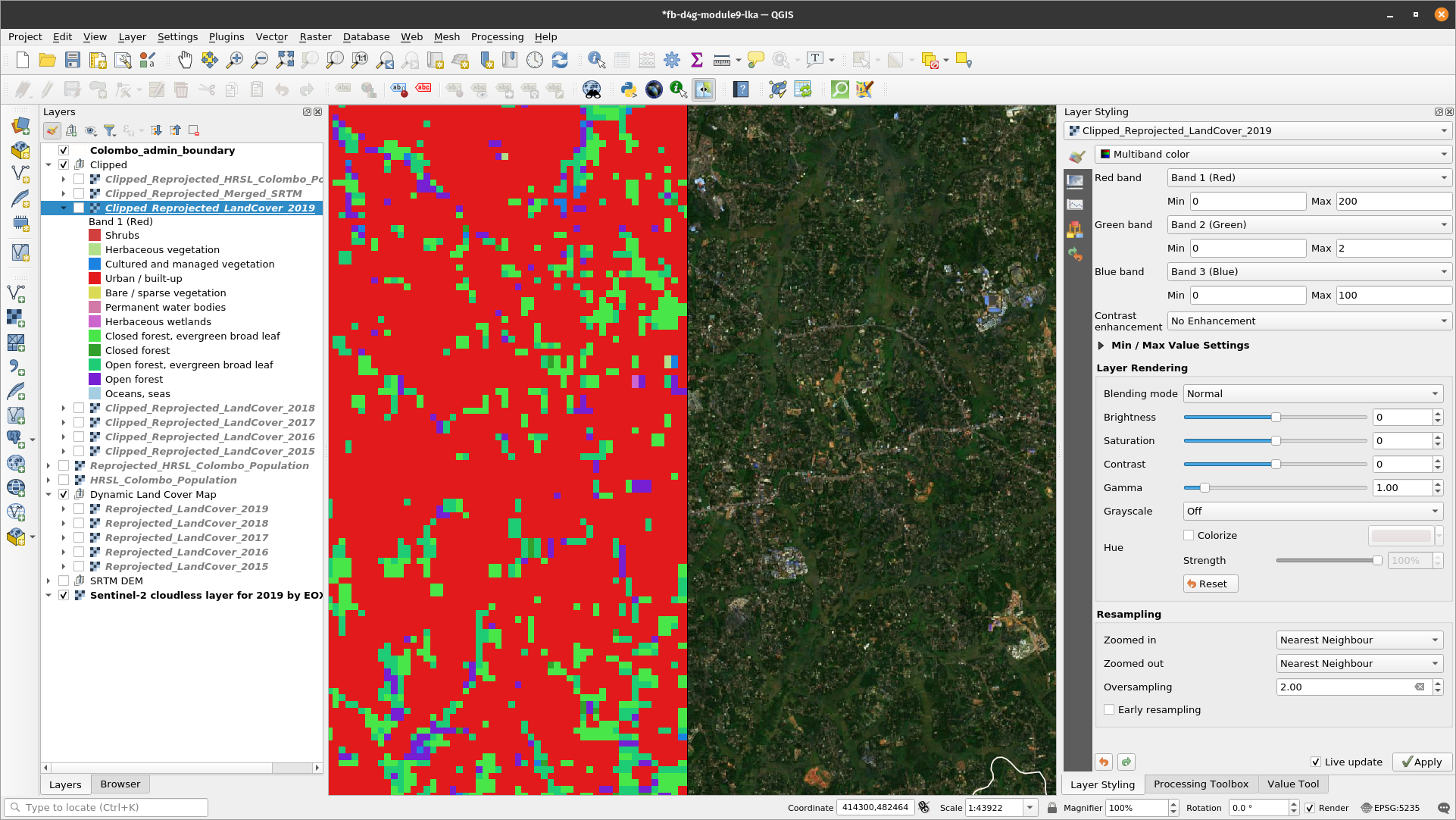1456x820 pixels.
Task: Enable Early resampling checkbox
Action: [1109, 710]
